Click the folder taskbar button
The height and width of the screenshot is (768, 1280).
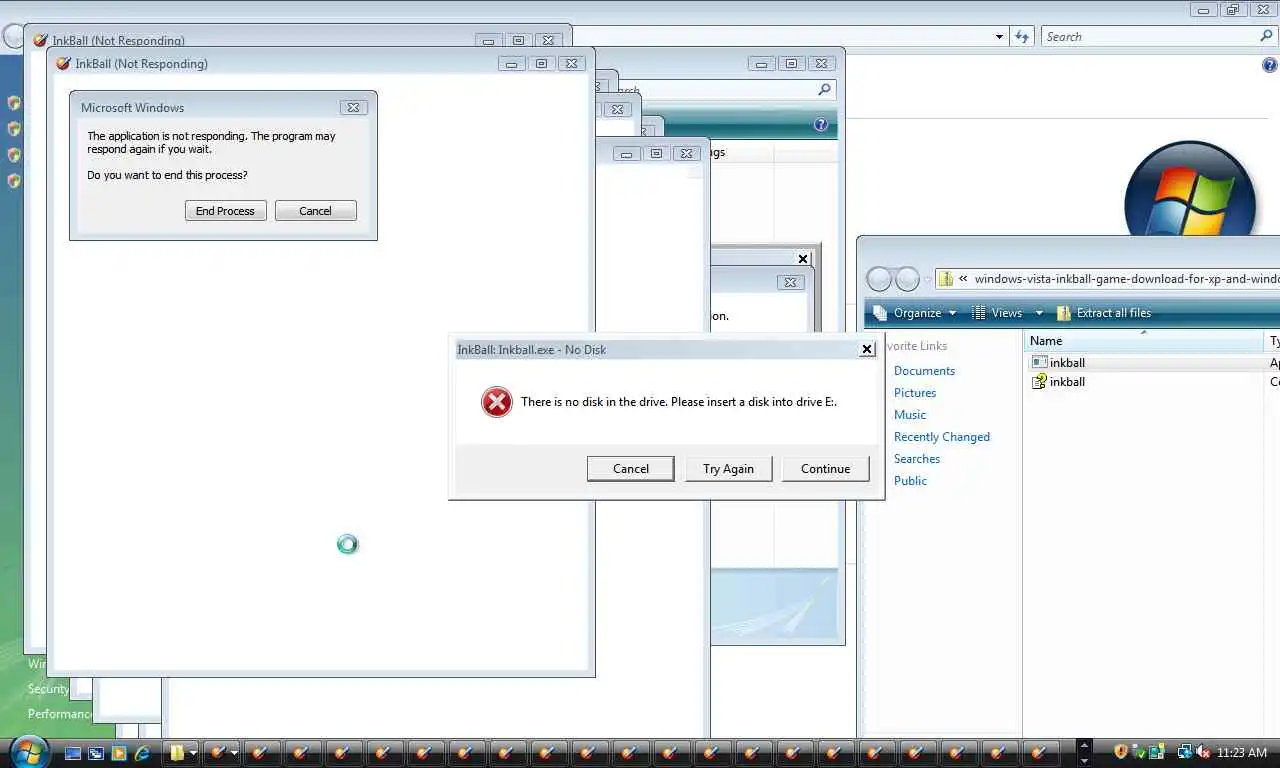(177, 753)
